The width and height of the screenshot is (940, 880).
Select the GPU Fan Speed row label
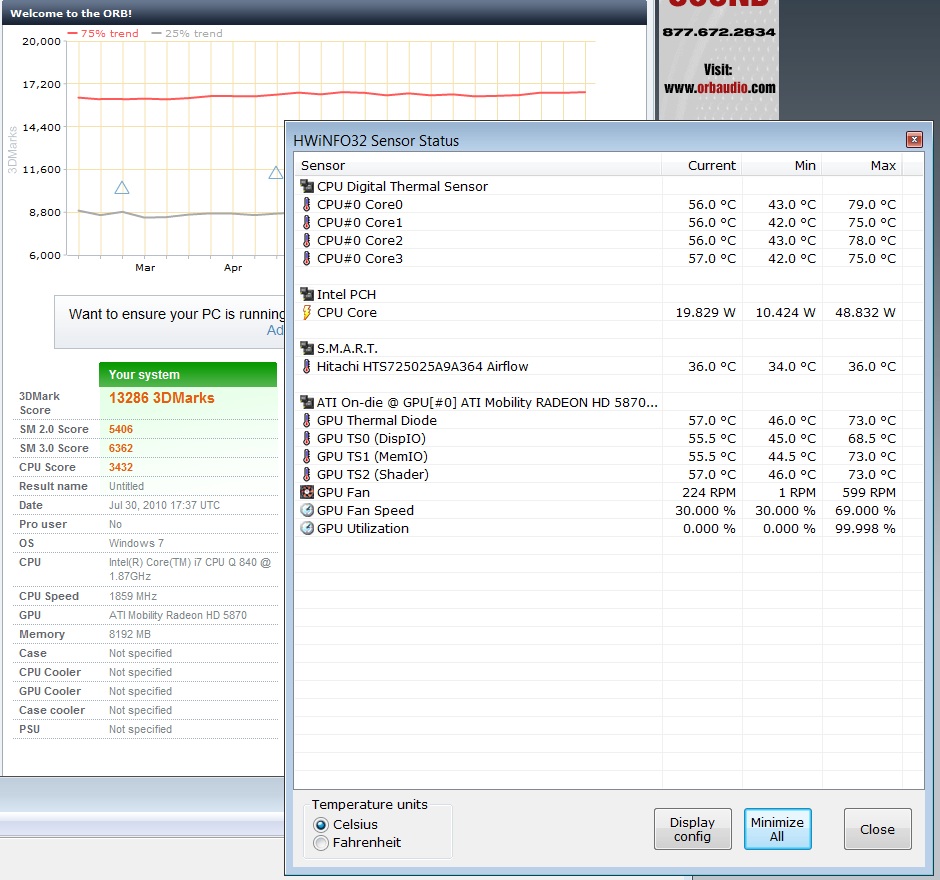tap(365, 510)
